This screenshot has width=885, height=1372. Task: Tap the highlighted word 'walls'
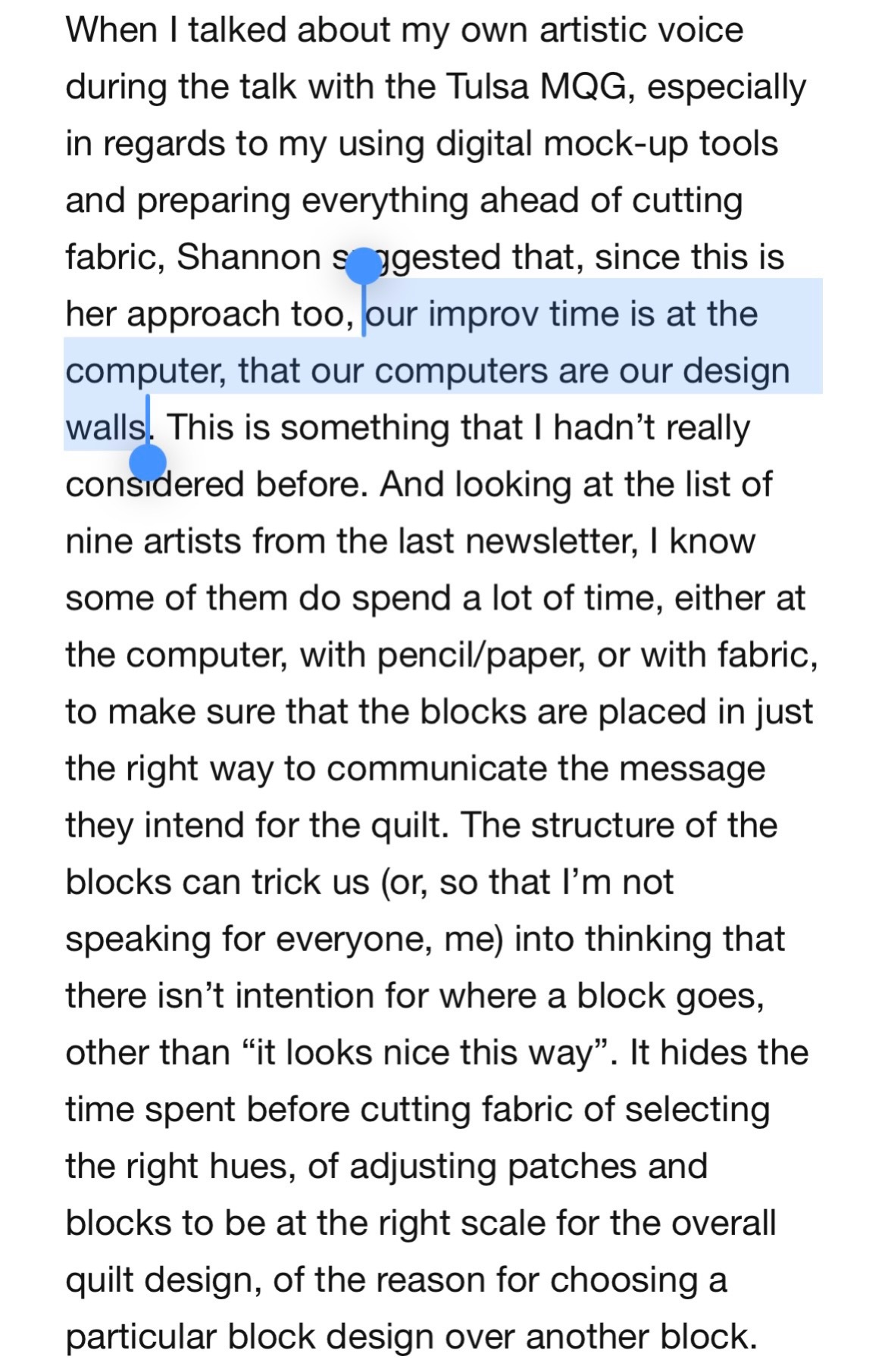[105, 428]
